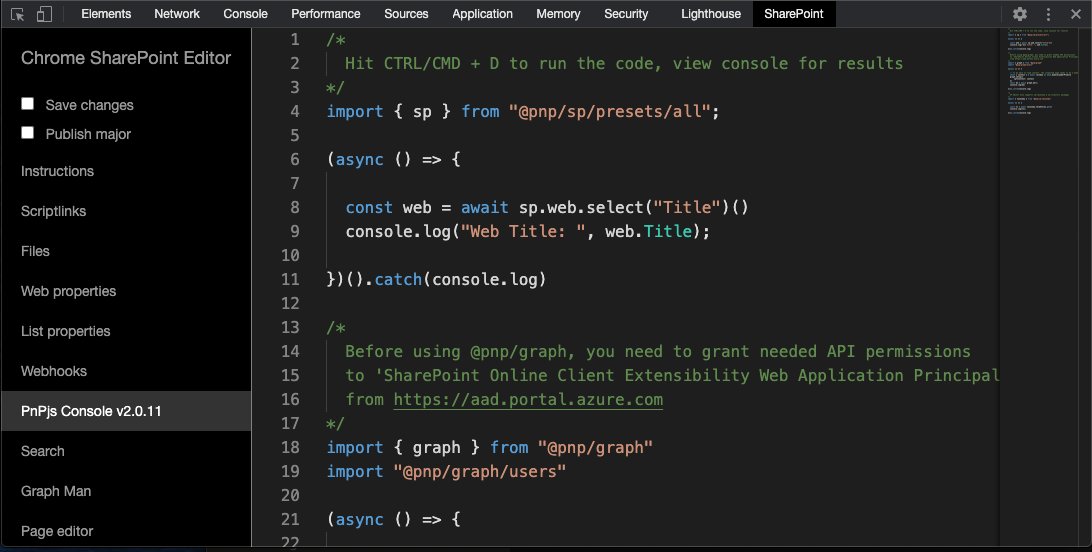The width and height of the screenshot is (1092, 552).
Task: Close the DevTools panel
Action: 1075,14
